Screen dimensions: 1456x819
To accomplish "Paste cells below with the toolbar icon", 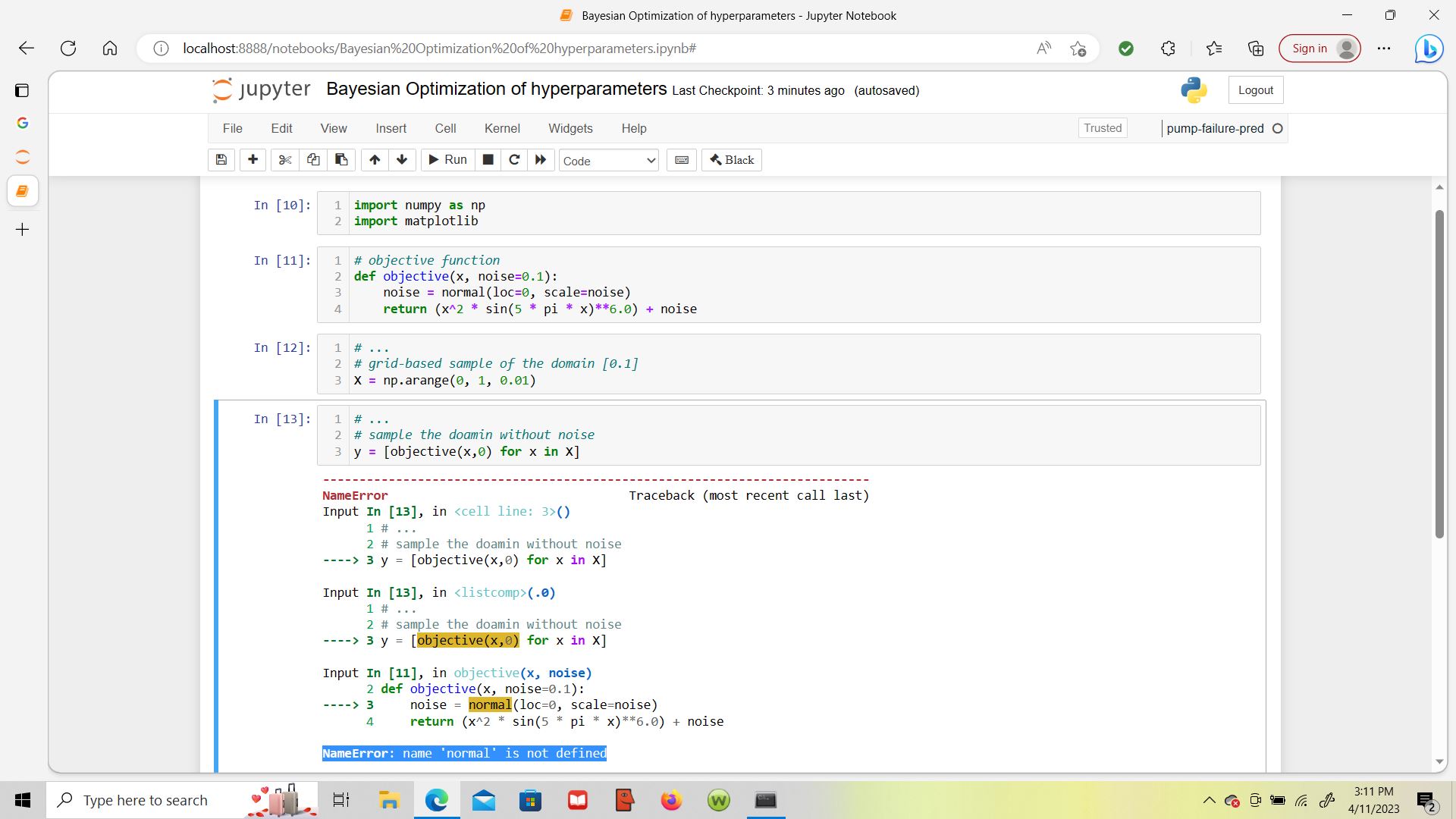I will [x=341, y=160].
